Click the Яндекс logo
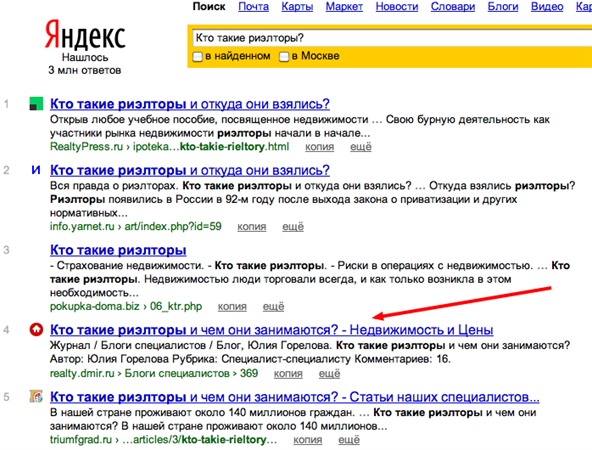 tap(85, 35)
